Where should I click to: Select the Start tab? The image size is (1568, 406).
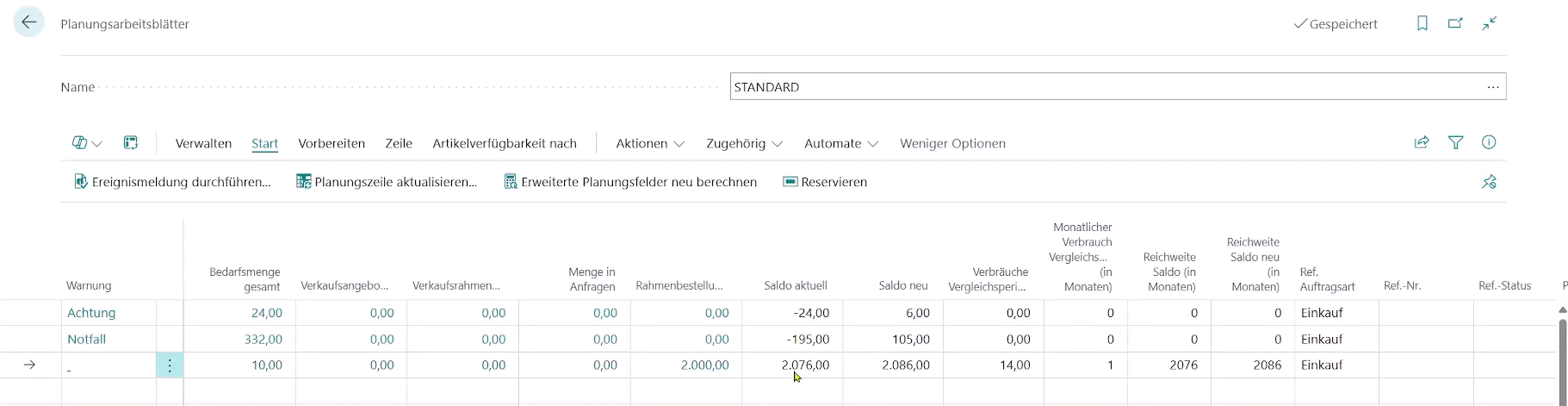[264, 143]
